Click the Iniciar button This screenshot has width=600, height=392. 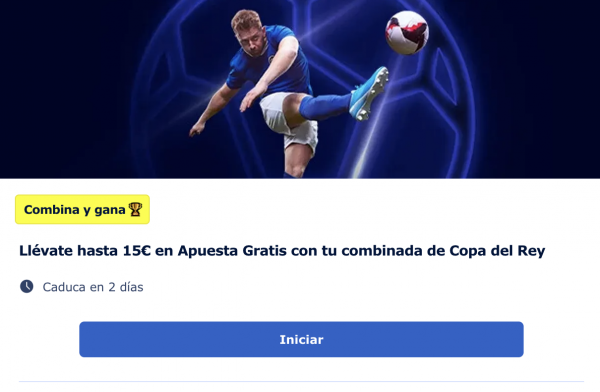coord(301,339)
